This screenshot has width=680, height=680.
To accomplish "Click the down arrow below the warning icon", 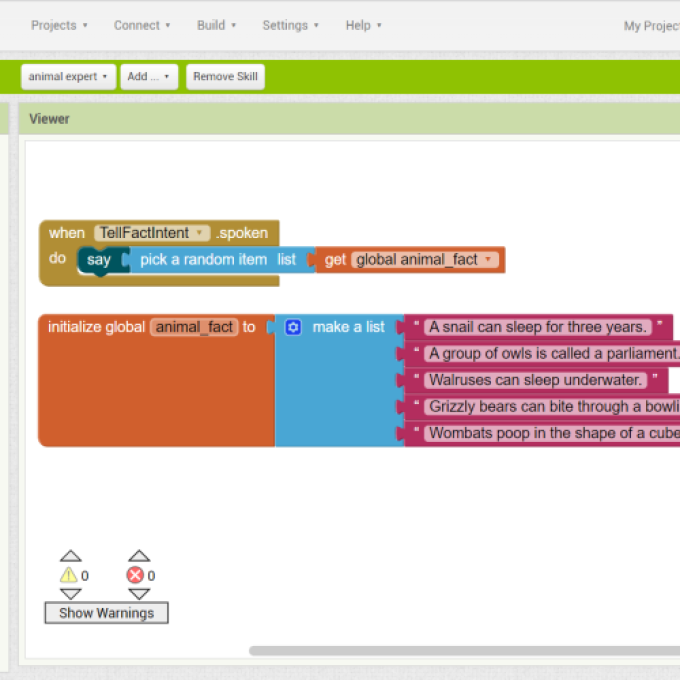I will click(69, 594).
